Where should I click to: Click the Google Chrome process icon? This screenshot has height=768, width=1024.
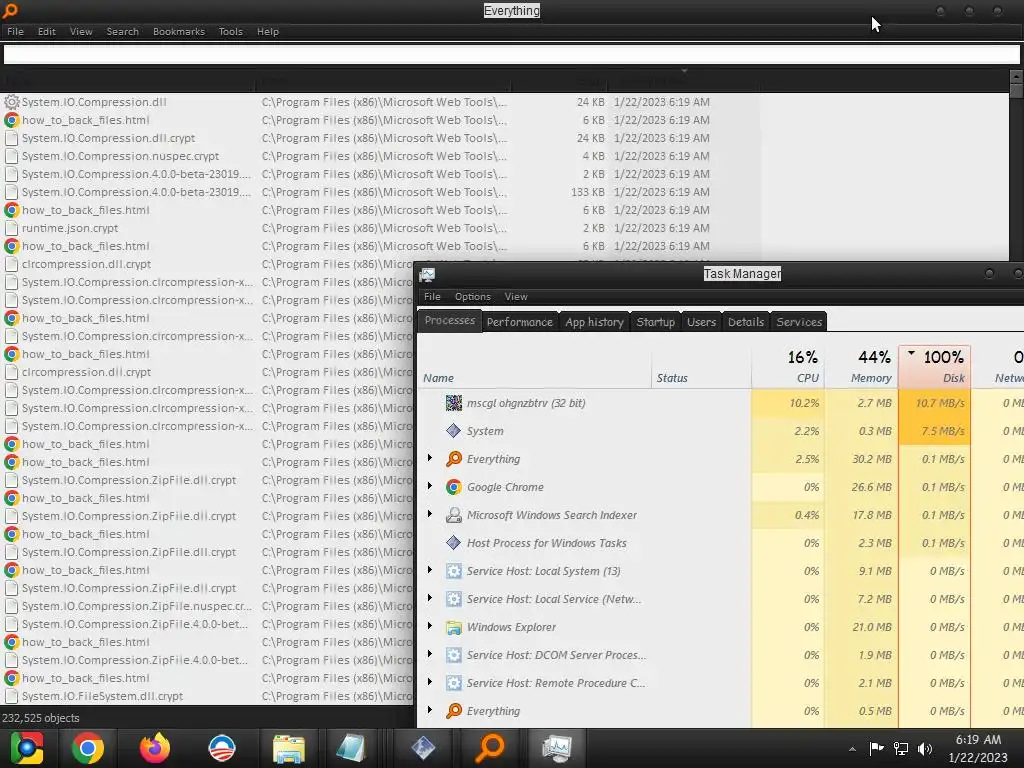(x=453, y=487)
